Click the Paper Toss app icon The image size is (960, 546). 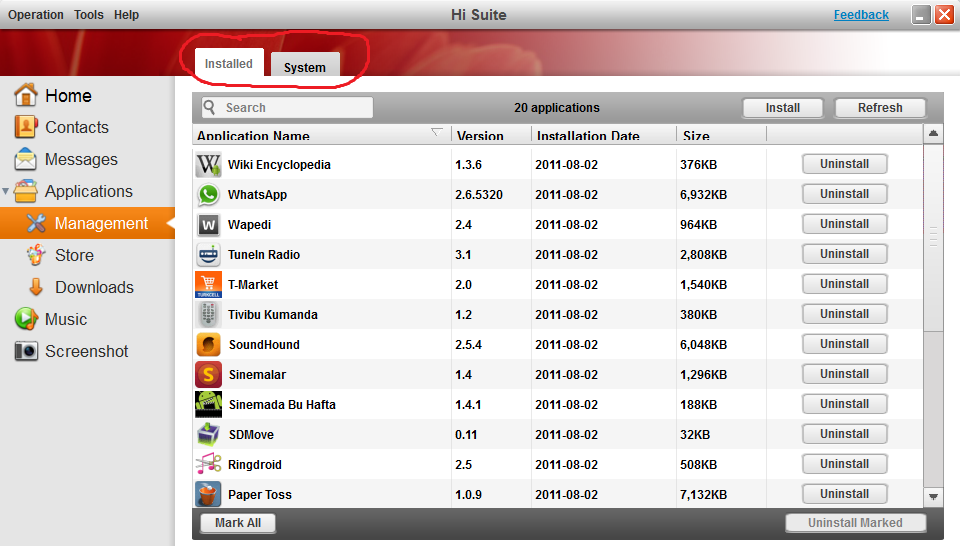[208, 494]
